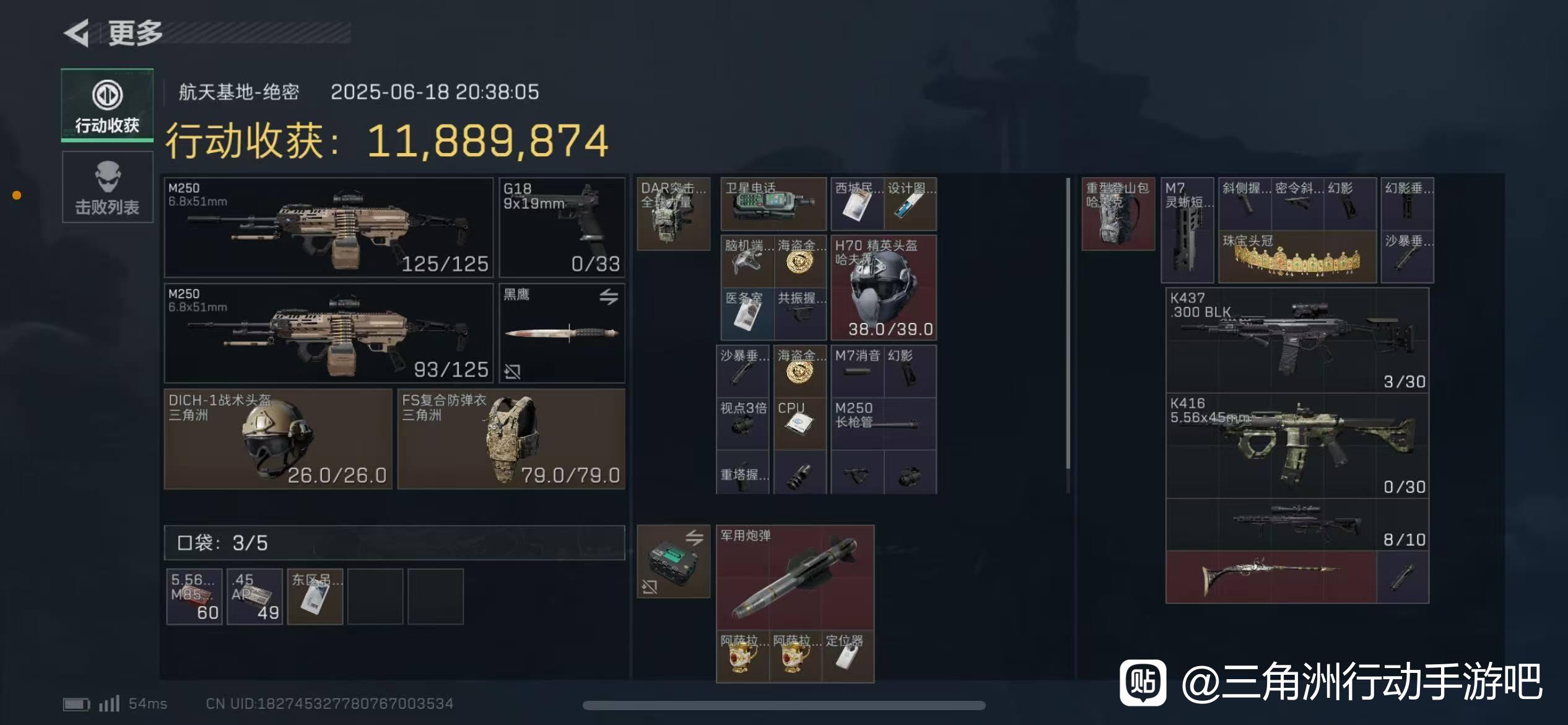
Task: Select the 珠宝头冠 jewel crown item
Action: (x=1297, y=257)
